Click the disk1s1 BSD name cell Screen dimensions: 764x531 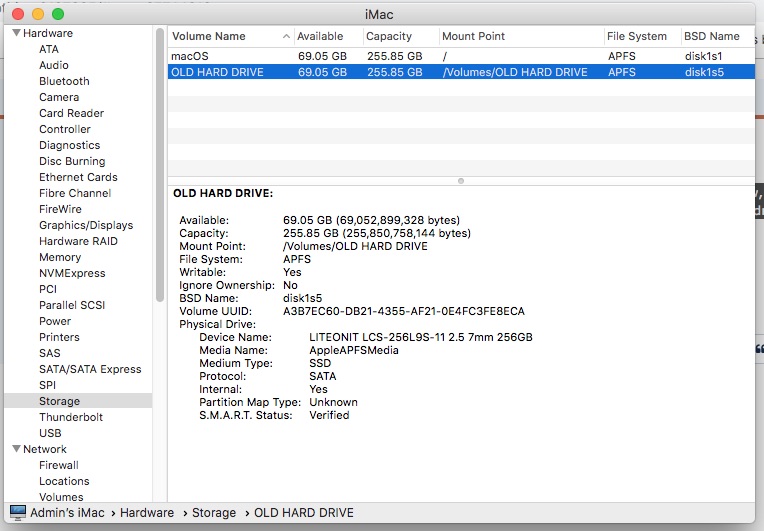coord(704,56)
